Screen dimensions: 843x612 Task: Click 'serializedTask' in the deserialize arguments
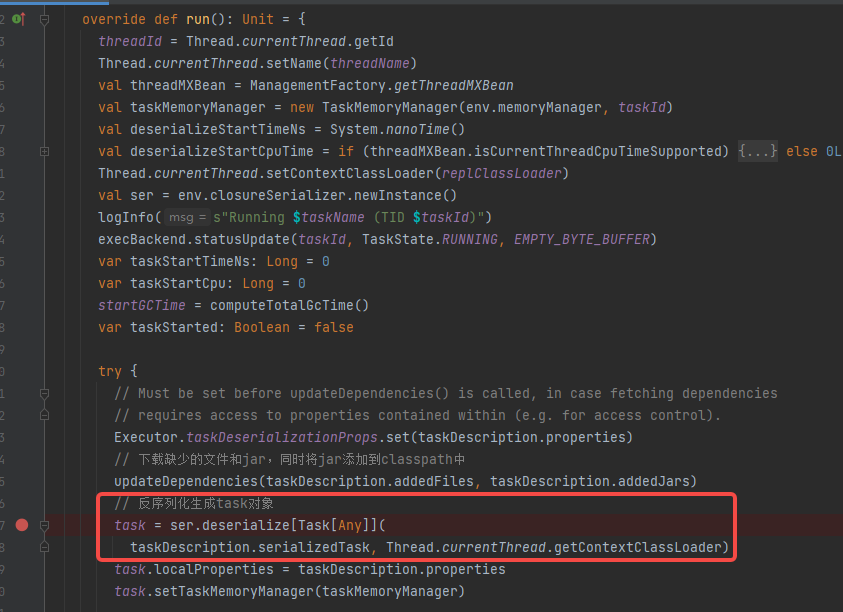(314, 547)
